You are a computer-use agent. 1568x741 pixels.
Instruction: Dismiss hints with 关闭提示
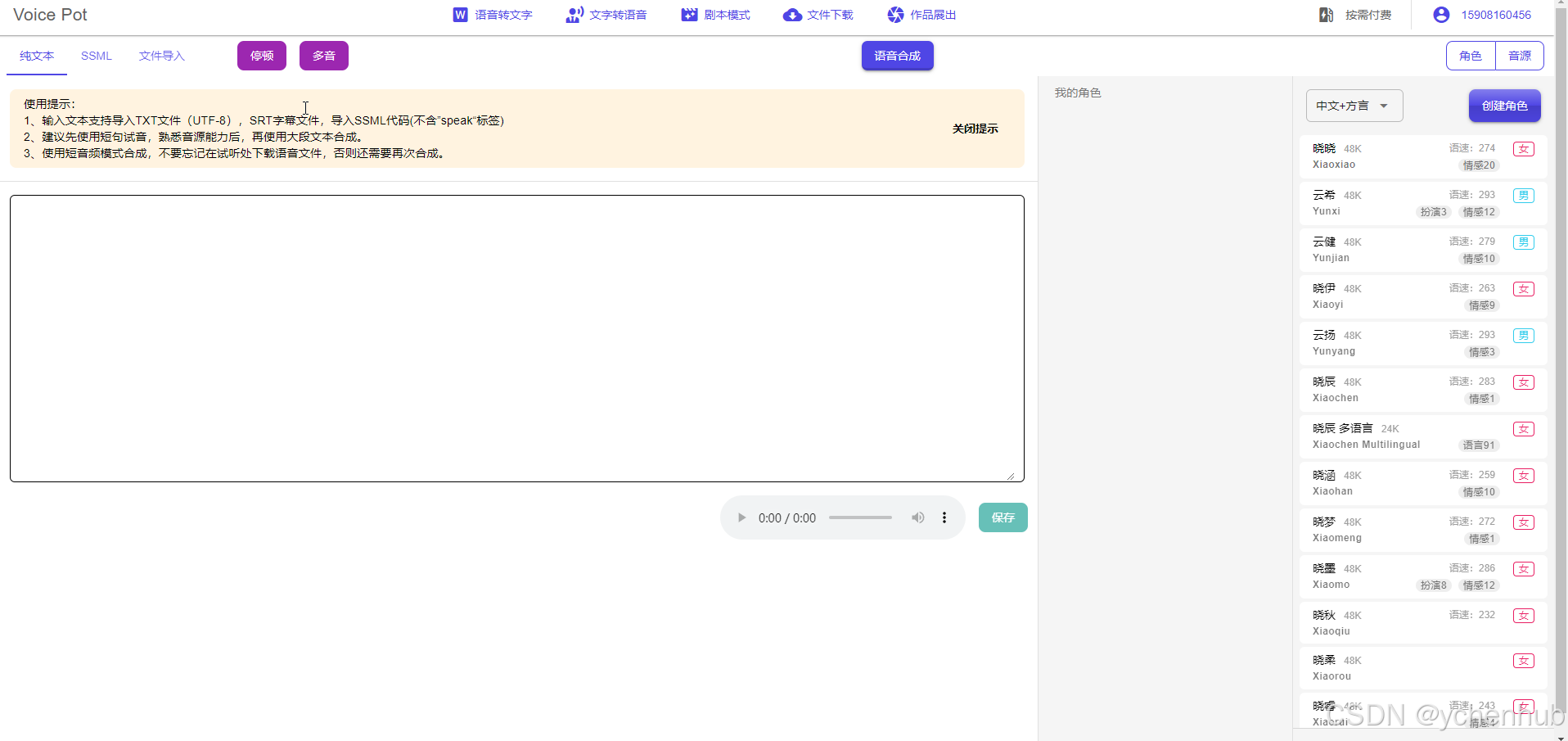(x=975, y=129)
